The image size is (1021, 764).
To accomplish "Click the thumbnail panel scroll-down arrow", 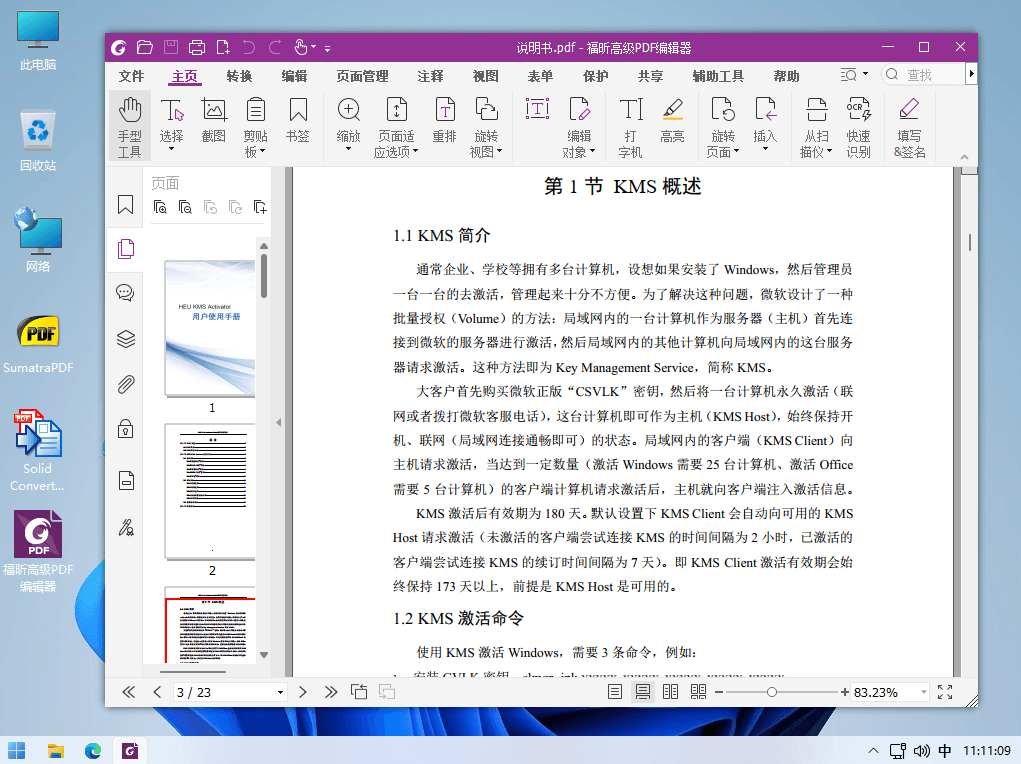I will [264, 655].
